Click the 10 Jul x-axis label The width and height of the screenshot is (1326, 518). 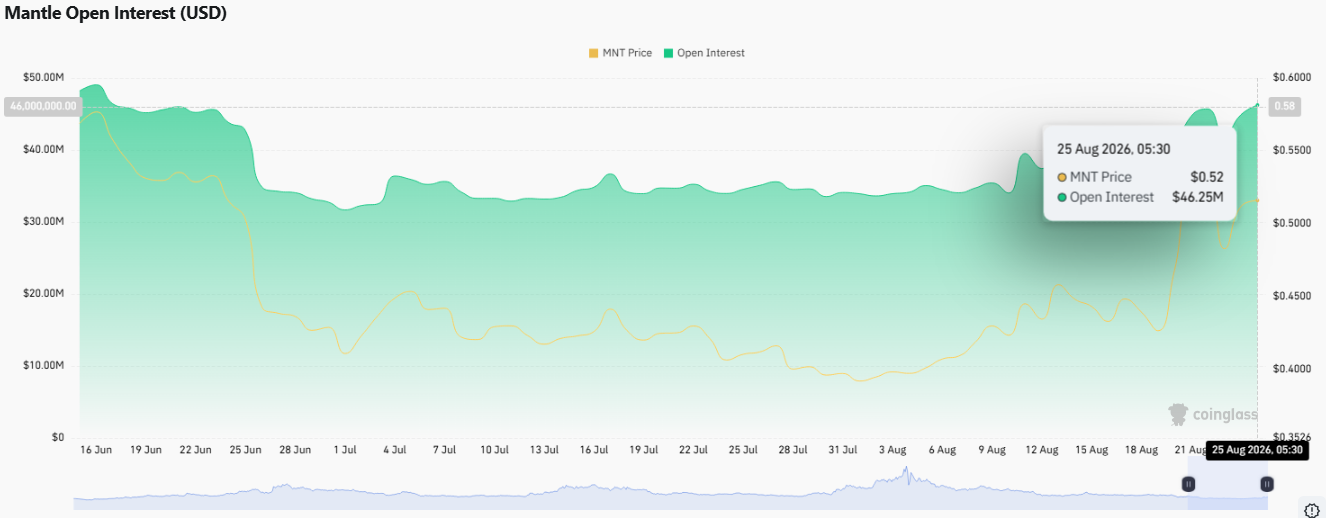tap(495, 450)
